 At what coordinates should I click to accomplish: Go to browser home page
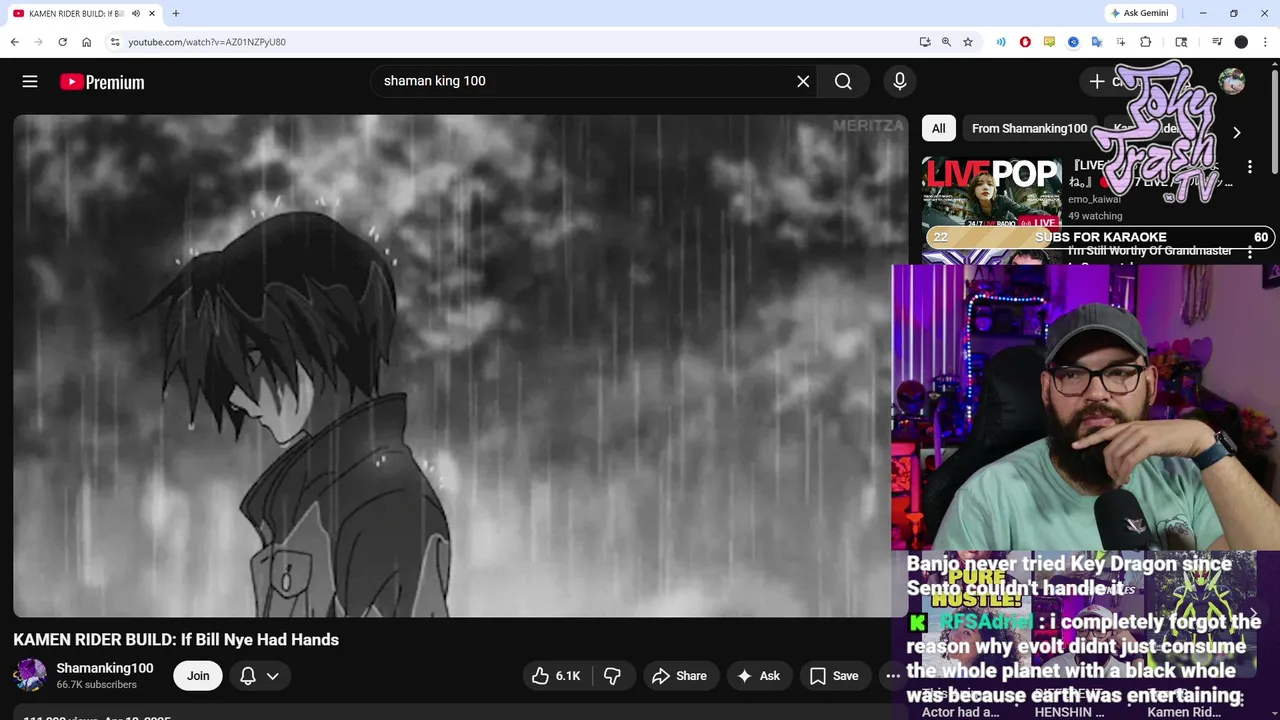(x=87, y=42)
